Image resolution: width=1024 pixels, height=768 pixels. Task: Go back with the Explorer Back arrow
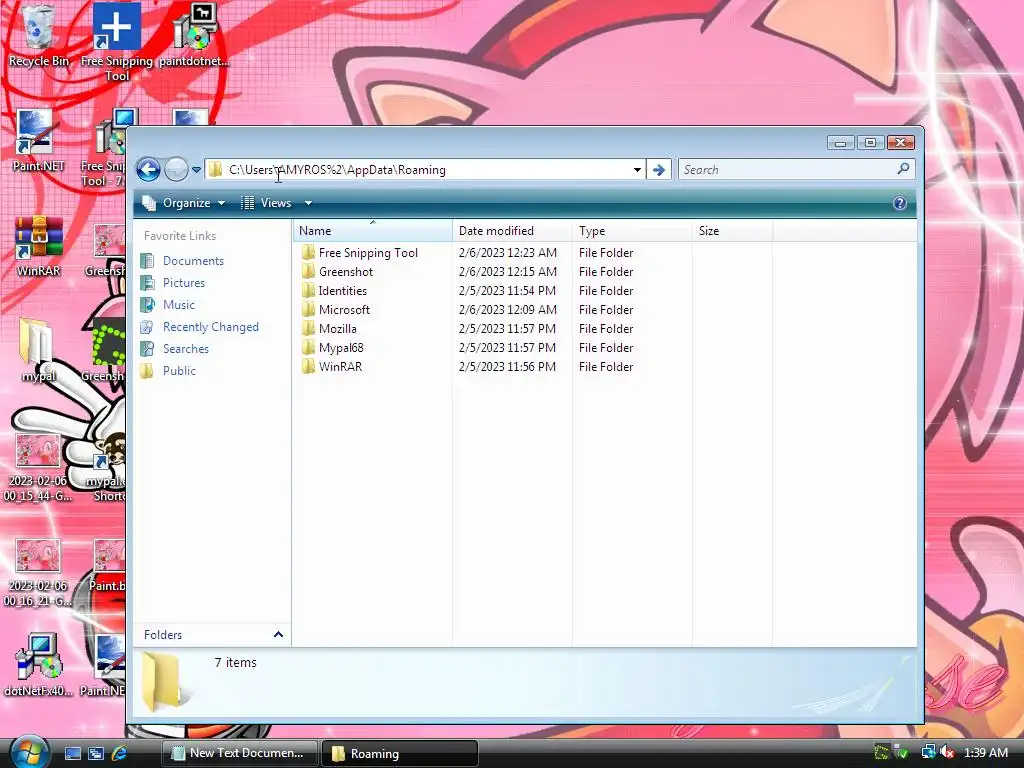coord(148,170)
